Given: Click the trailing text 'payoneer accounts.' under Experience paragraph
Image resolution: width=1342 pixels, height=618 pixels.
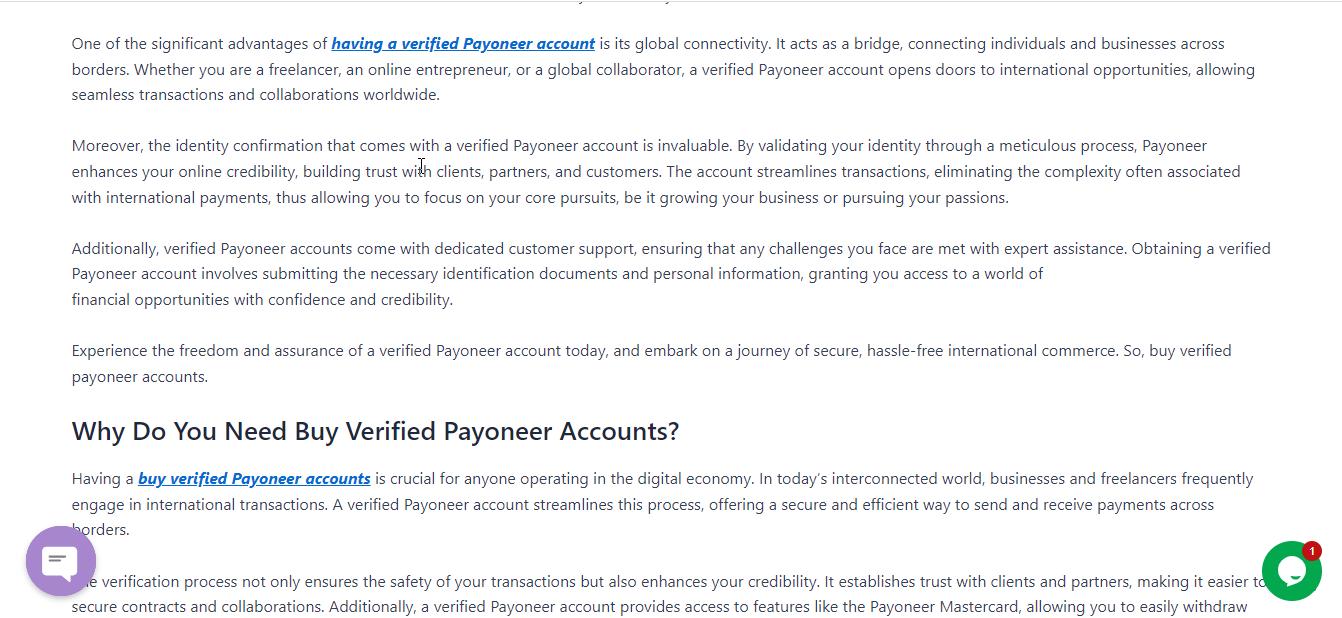Looking at the screenshot, I should point(140,377).
